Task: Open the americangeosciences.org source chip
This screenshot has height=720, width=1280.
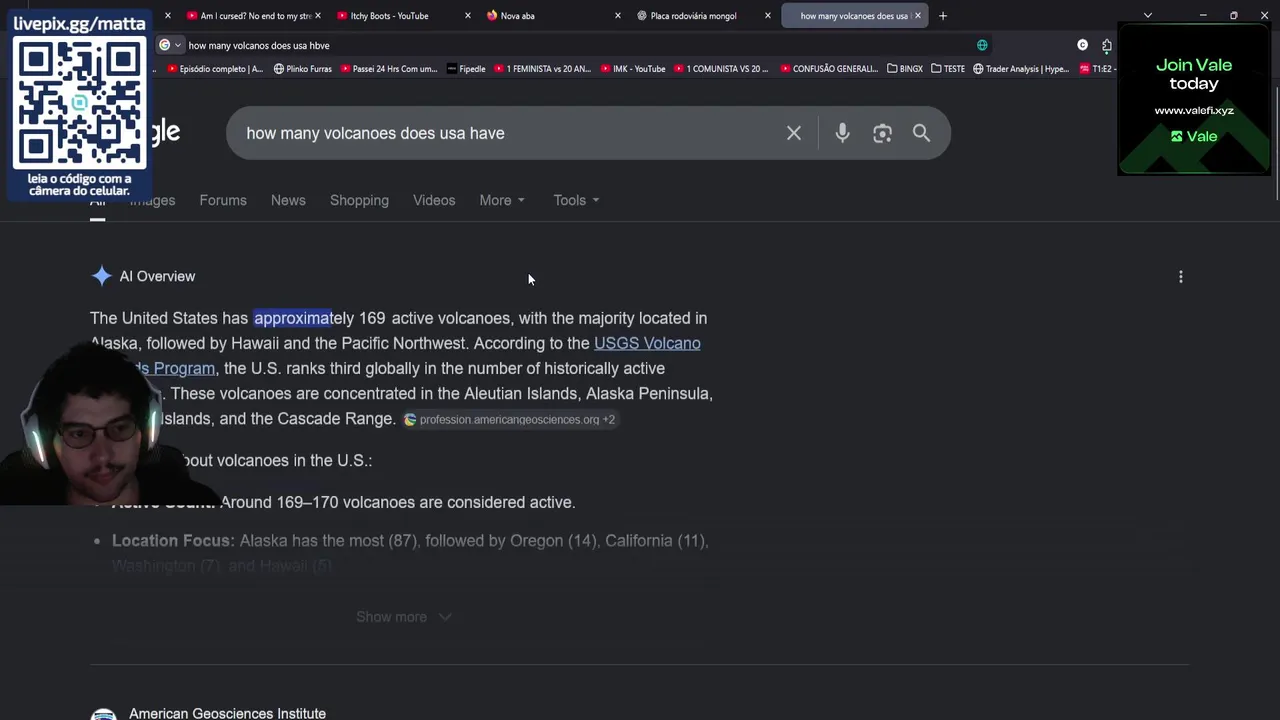Action: (509, 420)
